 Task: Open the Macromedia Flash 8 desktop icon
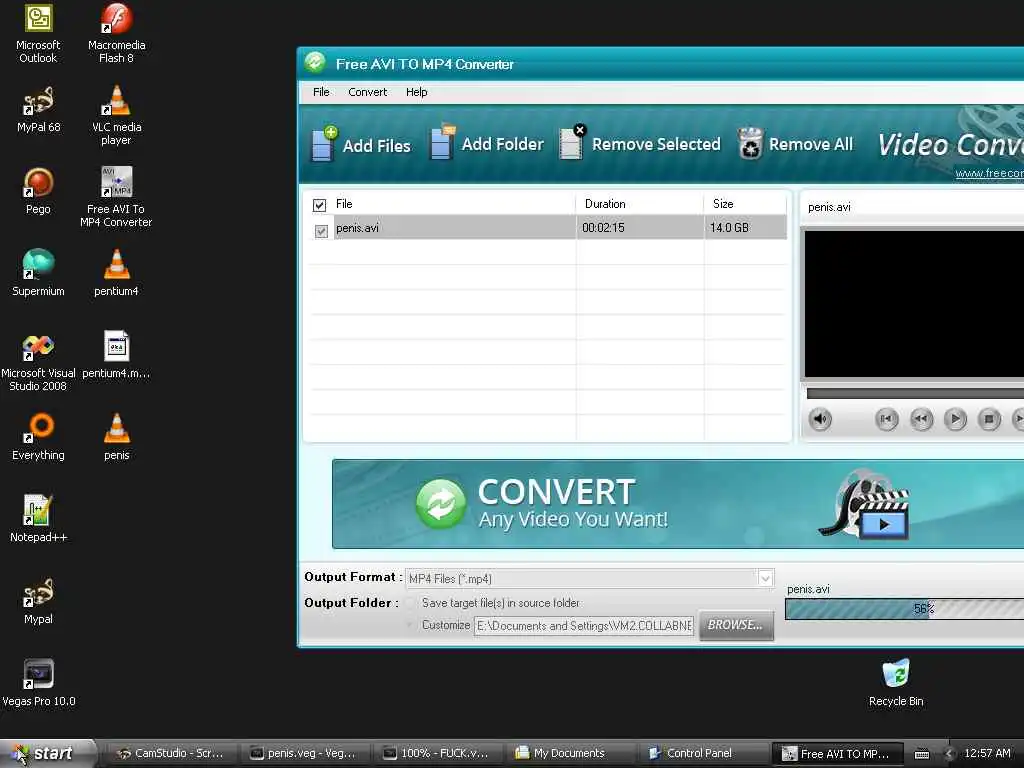click(x=116, y=33)
